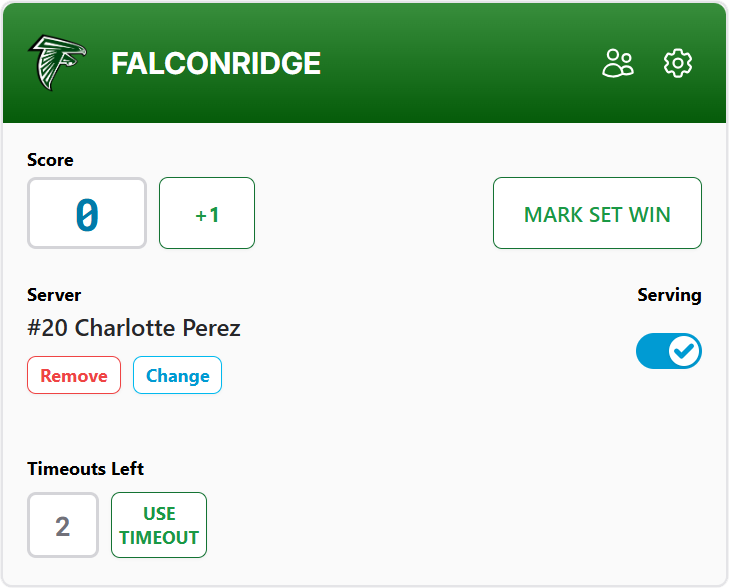Click the Falconridge falcon logo
729x588 pixels.
[57, 63]
